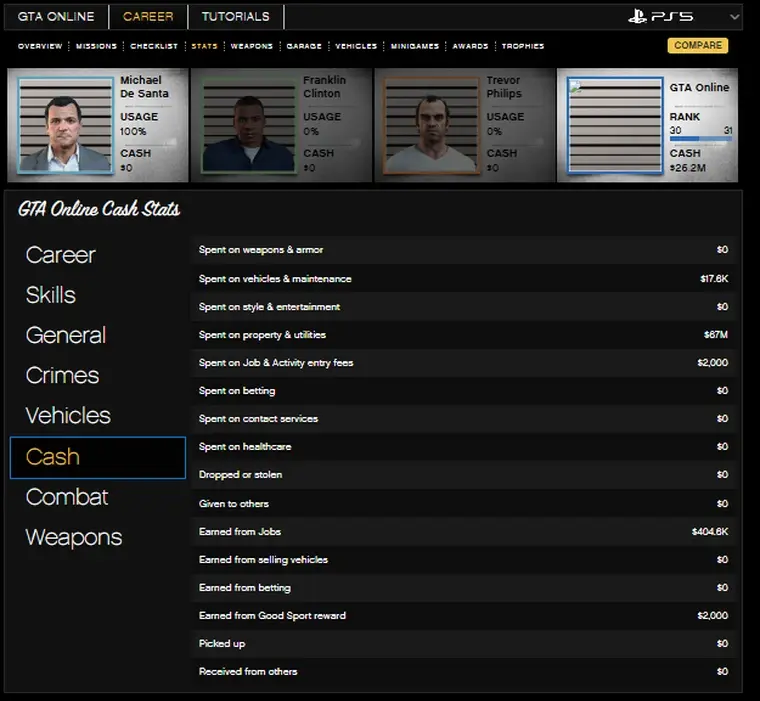Navigate to the Garage page
Viewport: 760px width, 701px height.
[x=304, y=46]
